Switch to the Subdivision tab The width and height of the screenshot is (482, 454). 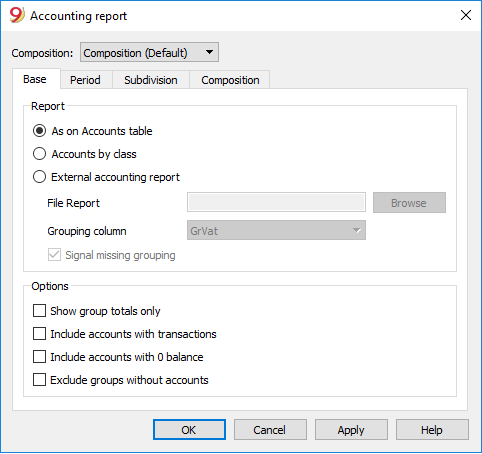[x=151, y=80]
